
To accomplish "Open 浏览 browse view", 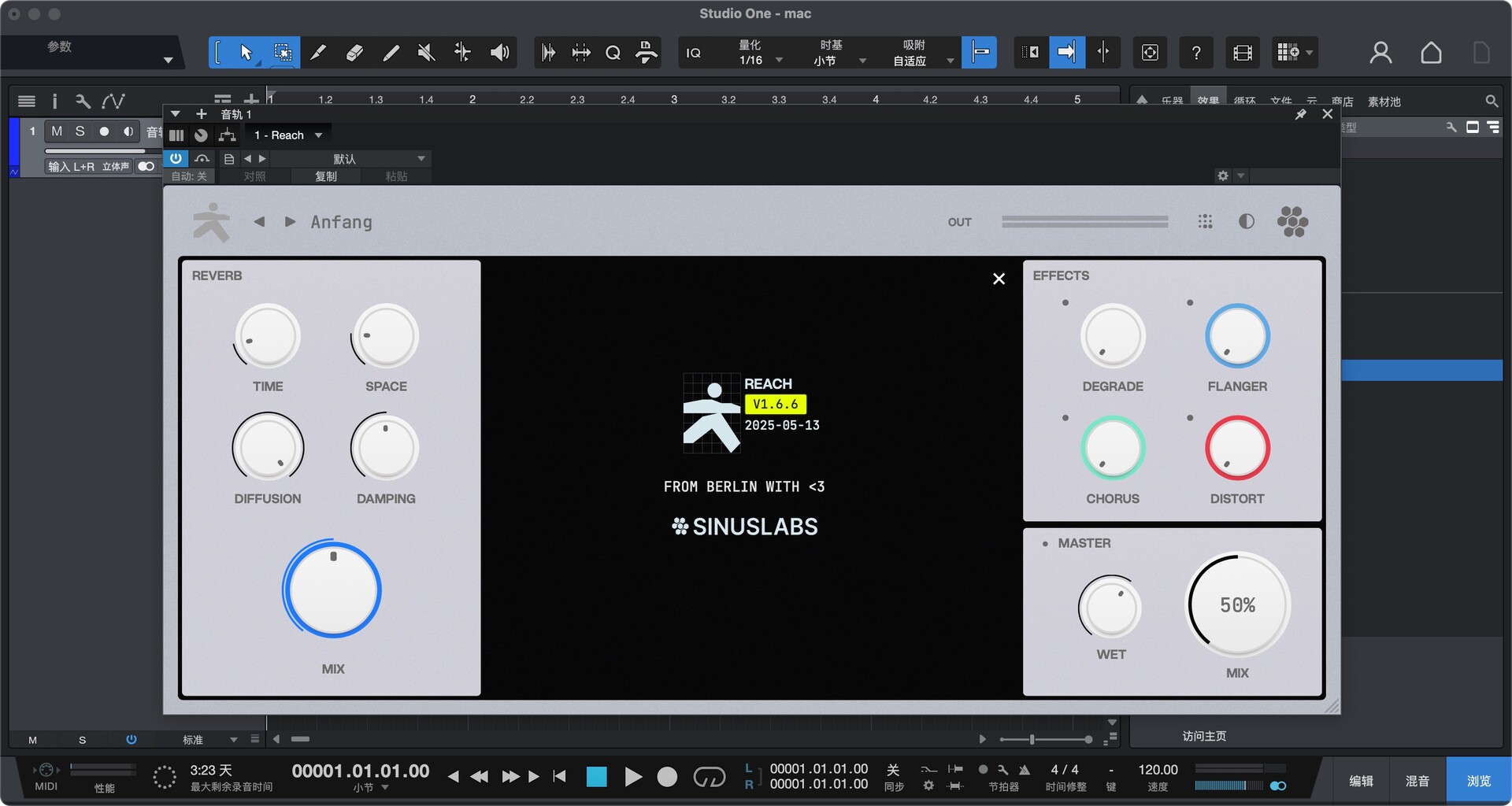I will [x=1478, y=781].
